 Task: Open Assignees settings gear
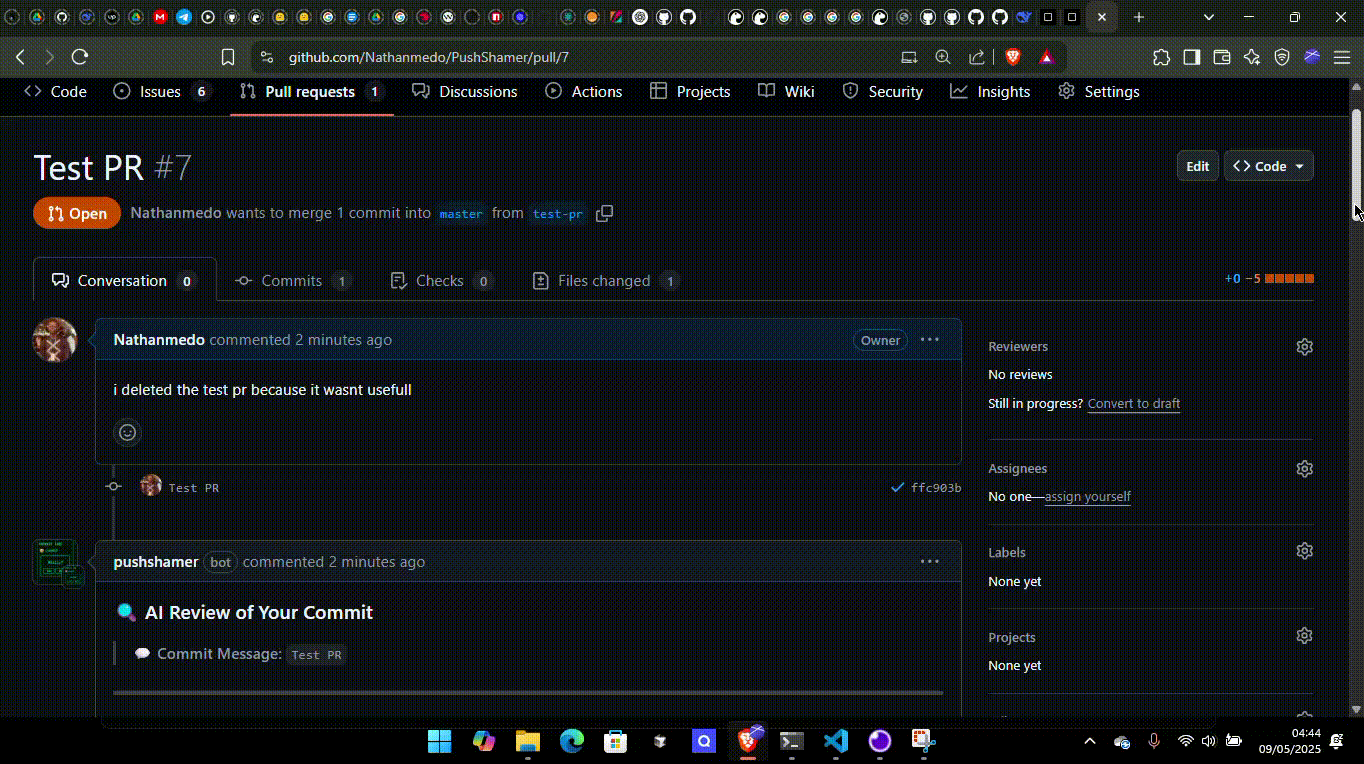click(1304, 469)
